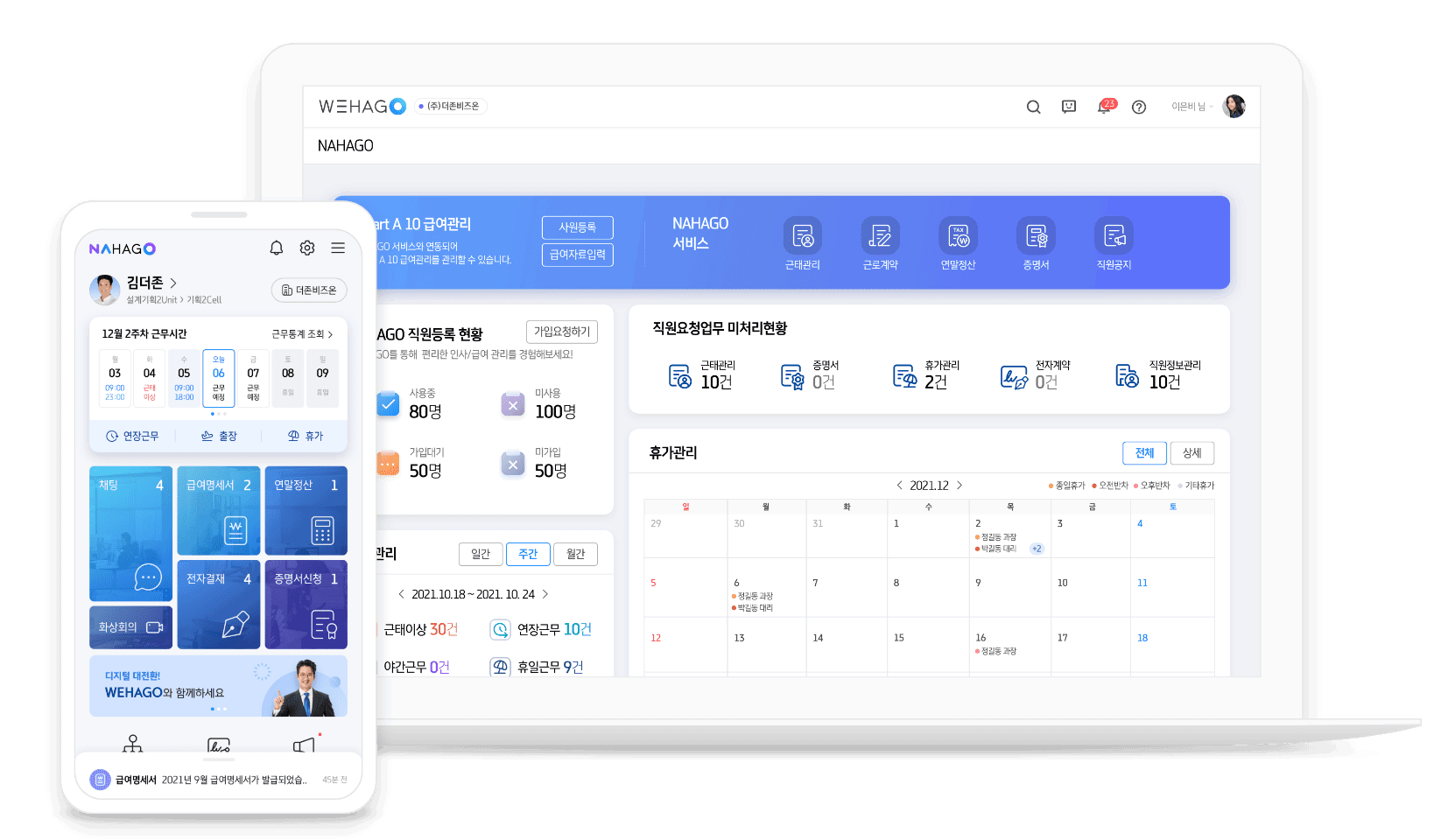Tap the NAHAGO logo on phone
The height and width of the screenshot is (840, 1455).
click(123, 248)
